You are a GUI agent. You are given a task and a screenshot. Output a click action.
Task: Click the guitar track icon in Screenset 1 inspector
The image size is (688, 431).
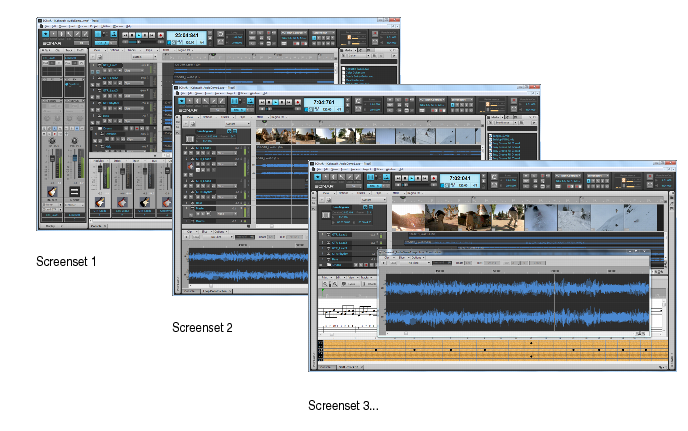coord(52,191)
